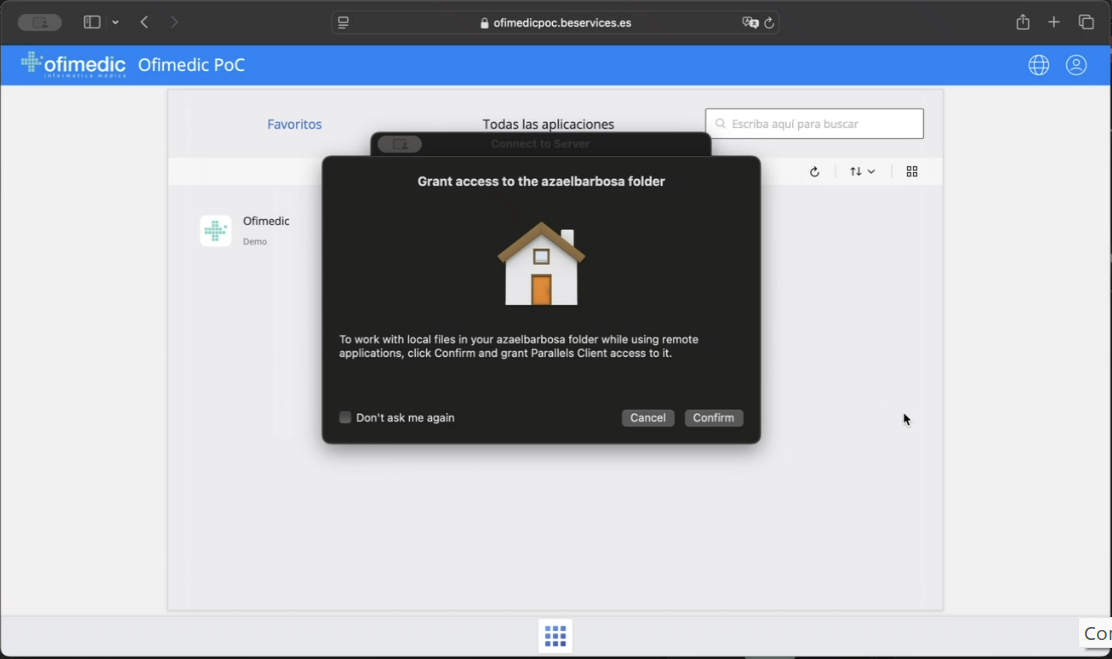Image resolution: width=1112 pixels, height=659 pixels.
Task: Switch to Todas las aplicaciones tab
Action: [548, 124]
